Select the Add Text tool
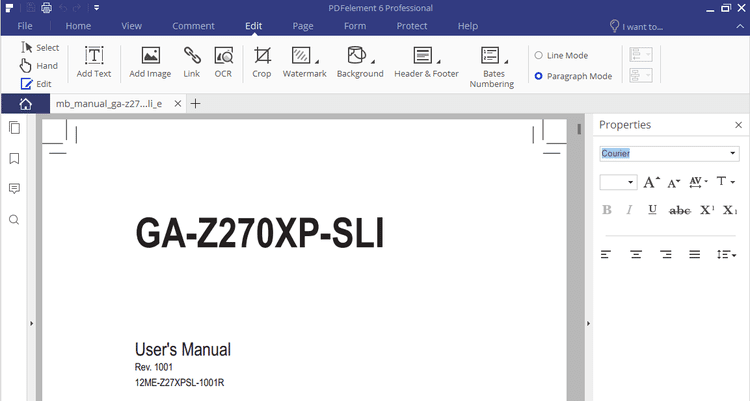Viewport: 750px width, 401px height. pyautogui.click(x=94, y=62)
